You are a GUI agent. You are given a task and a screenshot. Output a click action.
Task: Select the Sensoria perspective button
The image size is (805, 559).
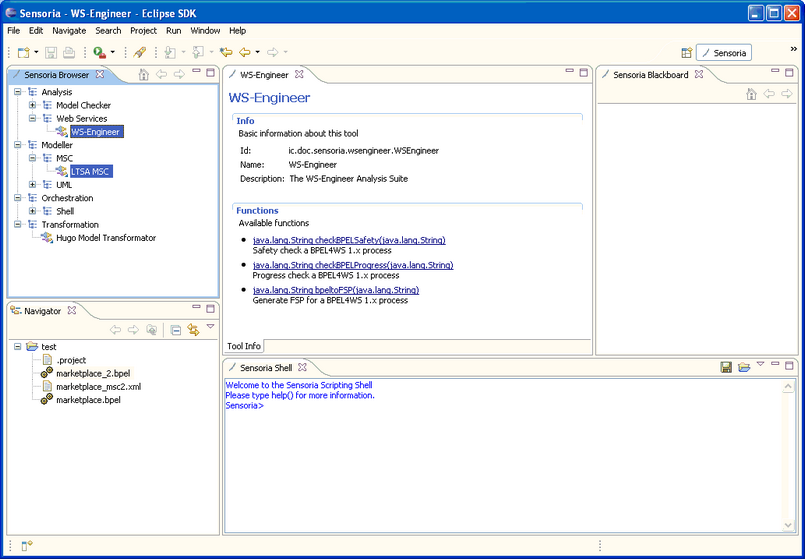coord(724,53)
